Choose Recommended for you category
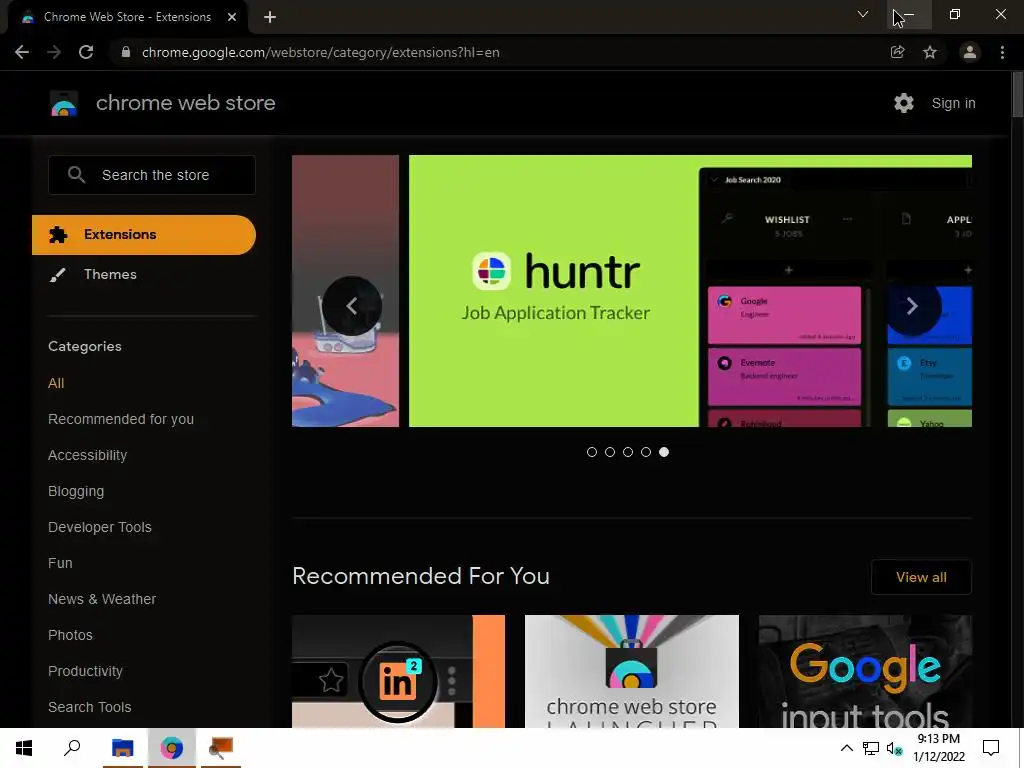Image resolution: width=1024 pixels, height=768 pixels. pyautogui.click(x=121, y=419)
